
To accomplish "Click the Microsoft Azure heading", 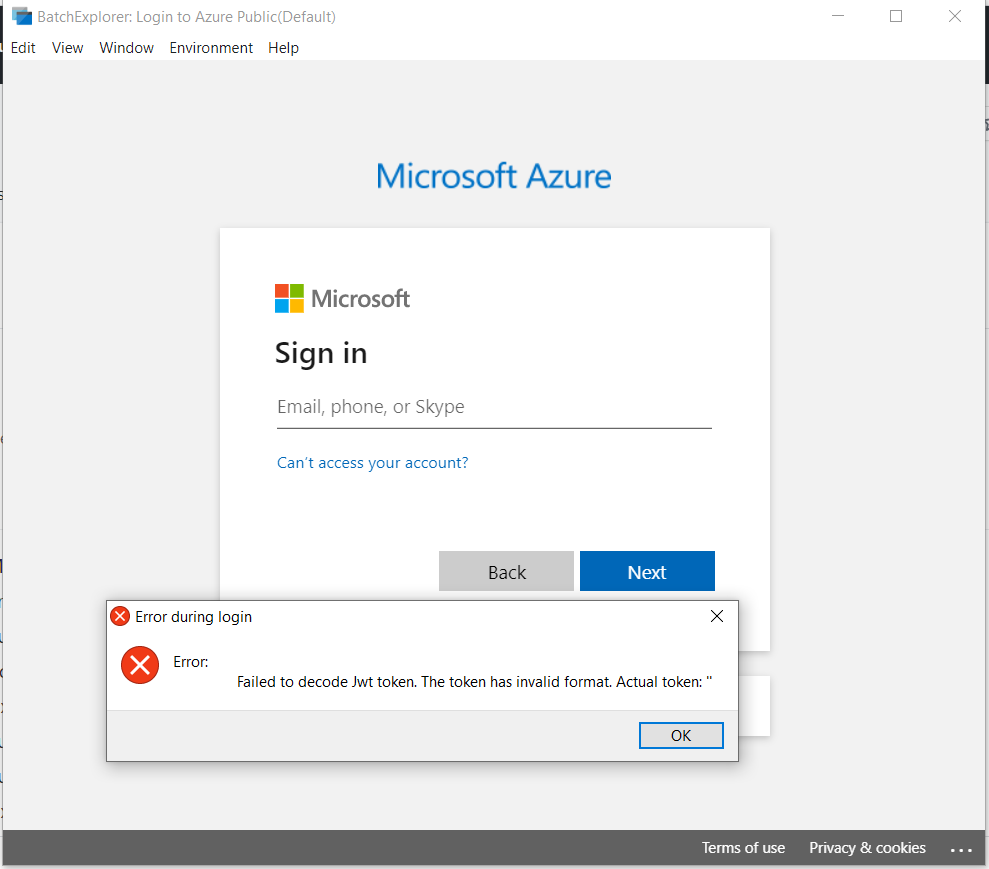I will click(493, 176).
